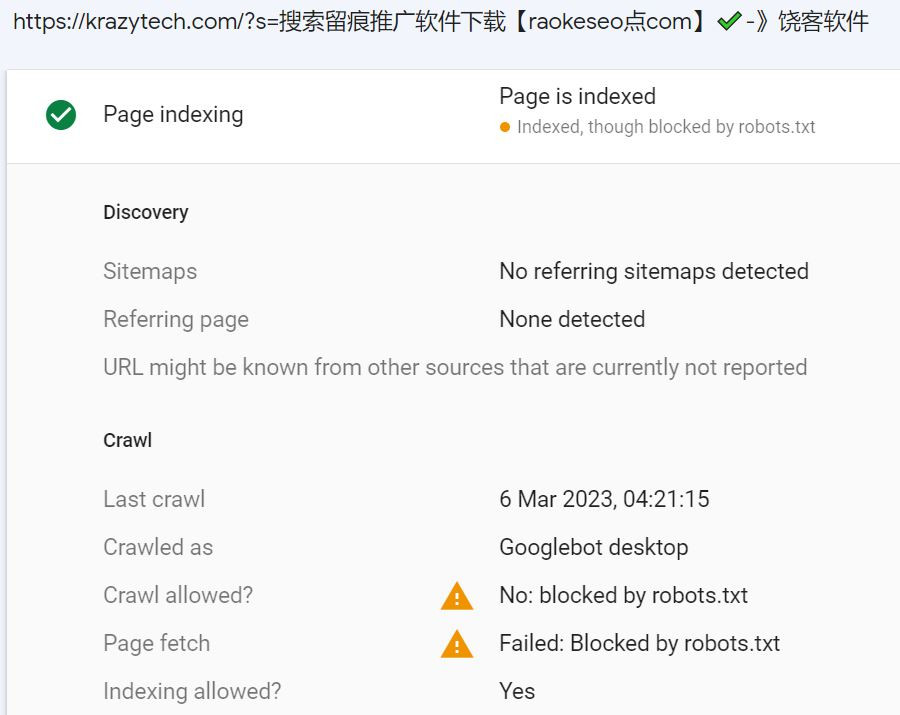
Task: Click the green check circle beside Page indexing
Action: click(61, 115)
